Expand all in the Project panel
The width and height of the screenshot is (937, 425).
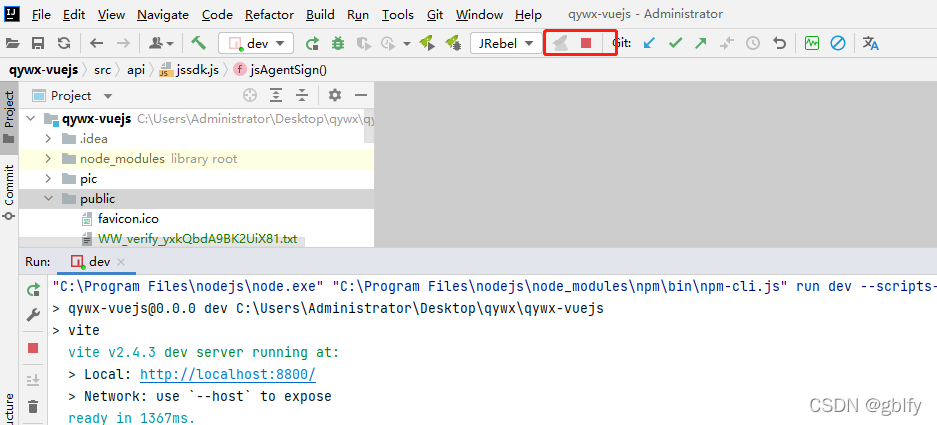275,95
